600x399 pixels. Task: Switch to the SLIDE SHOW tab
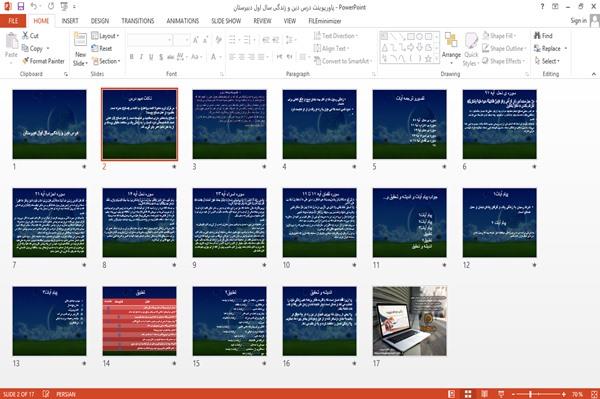(226, 21)
